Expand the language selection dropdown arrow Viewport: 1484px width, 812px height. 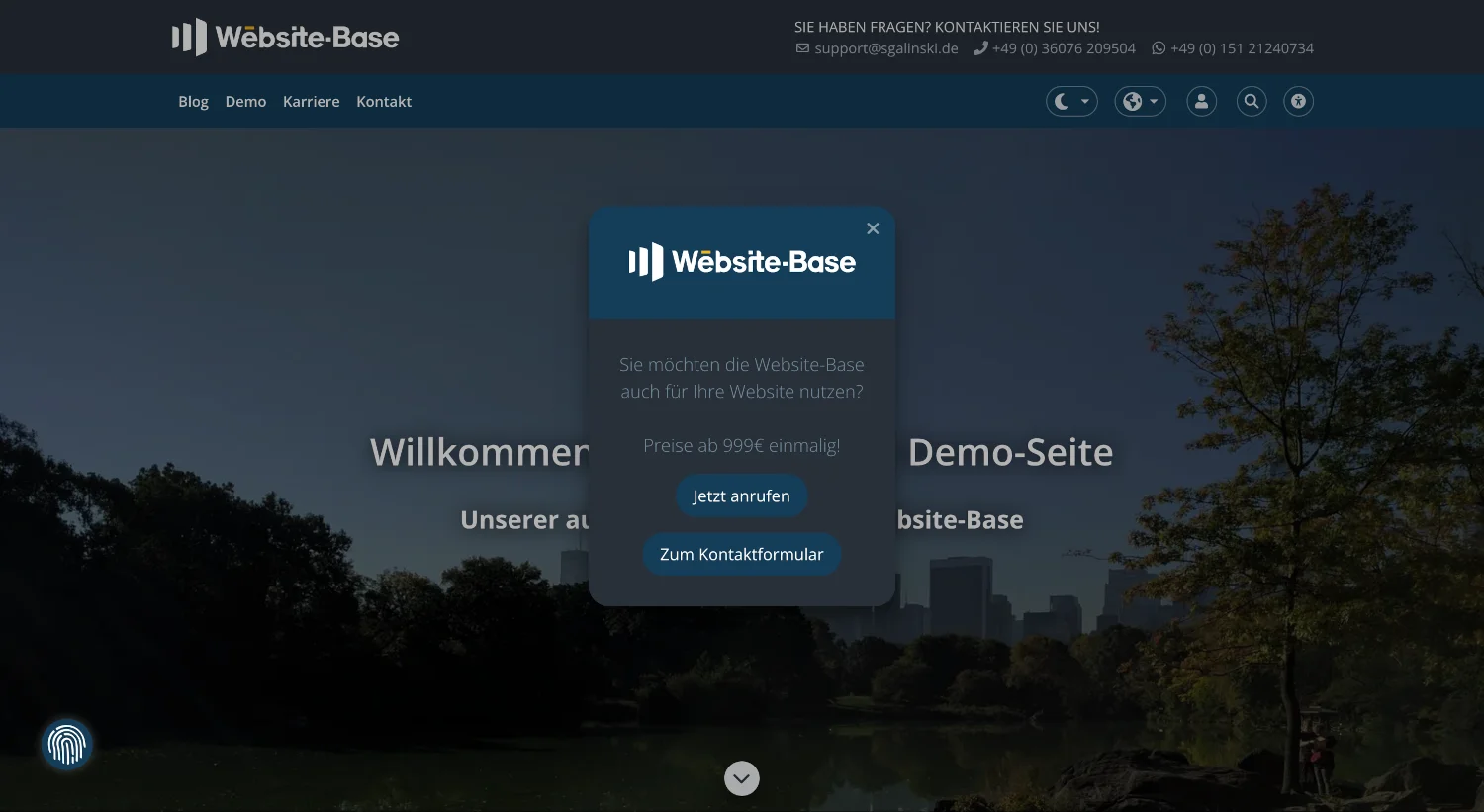tap(1154, 101)
